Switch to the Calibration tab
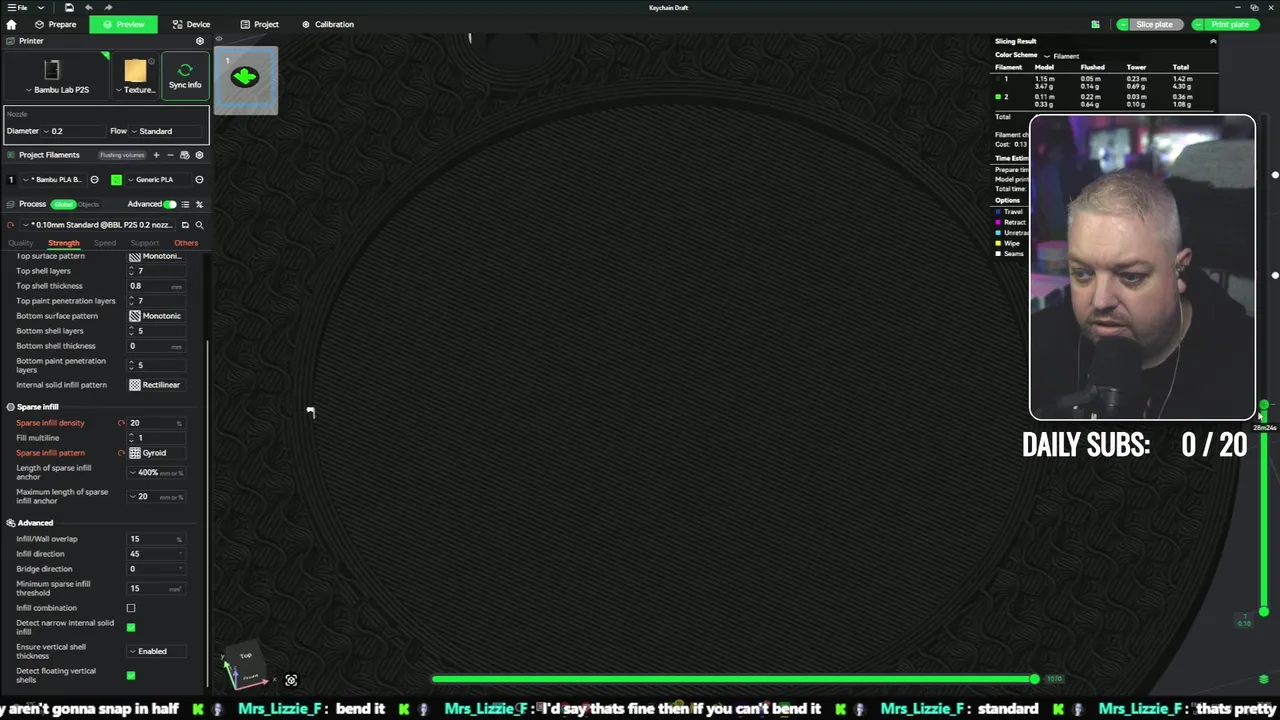 (x=328, y=24)
